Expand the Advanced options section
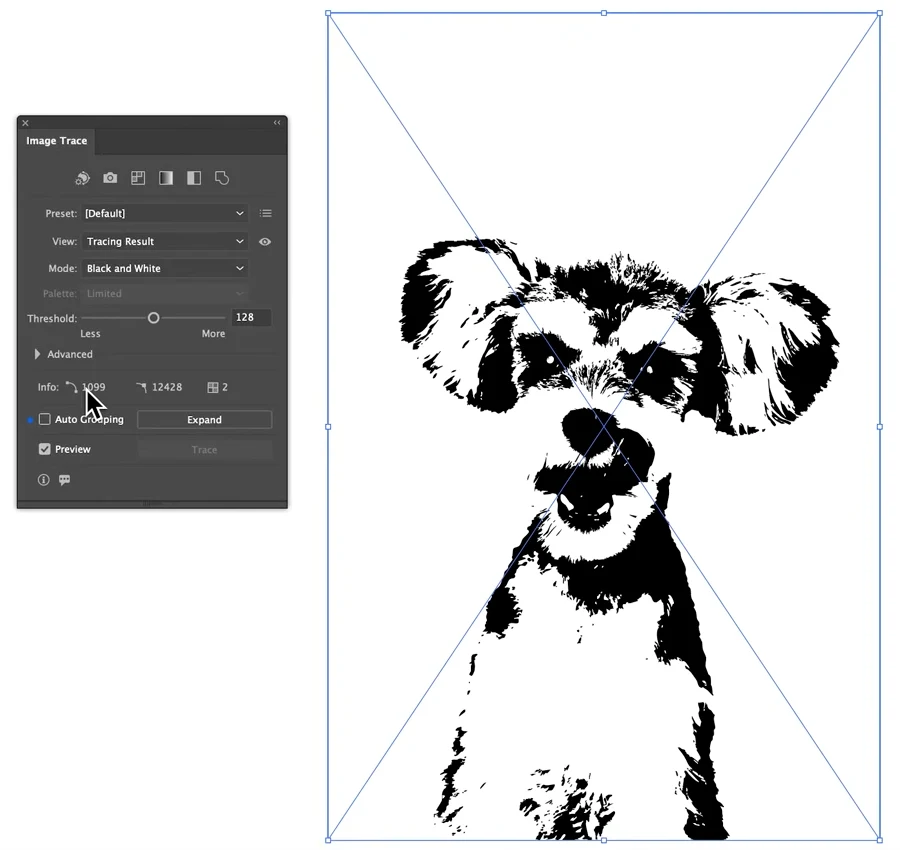The image size is (900, 850). [x=37, y=354]
